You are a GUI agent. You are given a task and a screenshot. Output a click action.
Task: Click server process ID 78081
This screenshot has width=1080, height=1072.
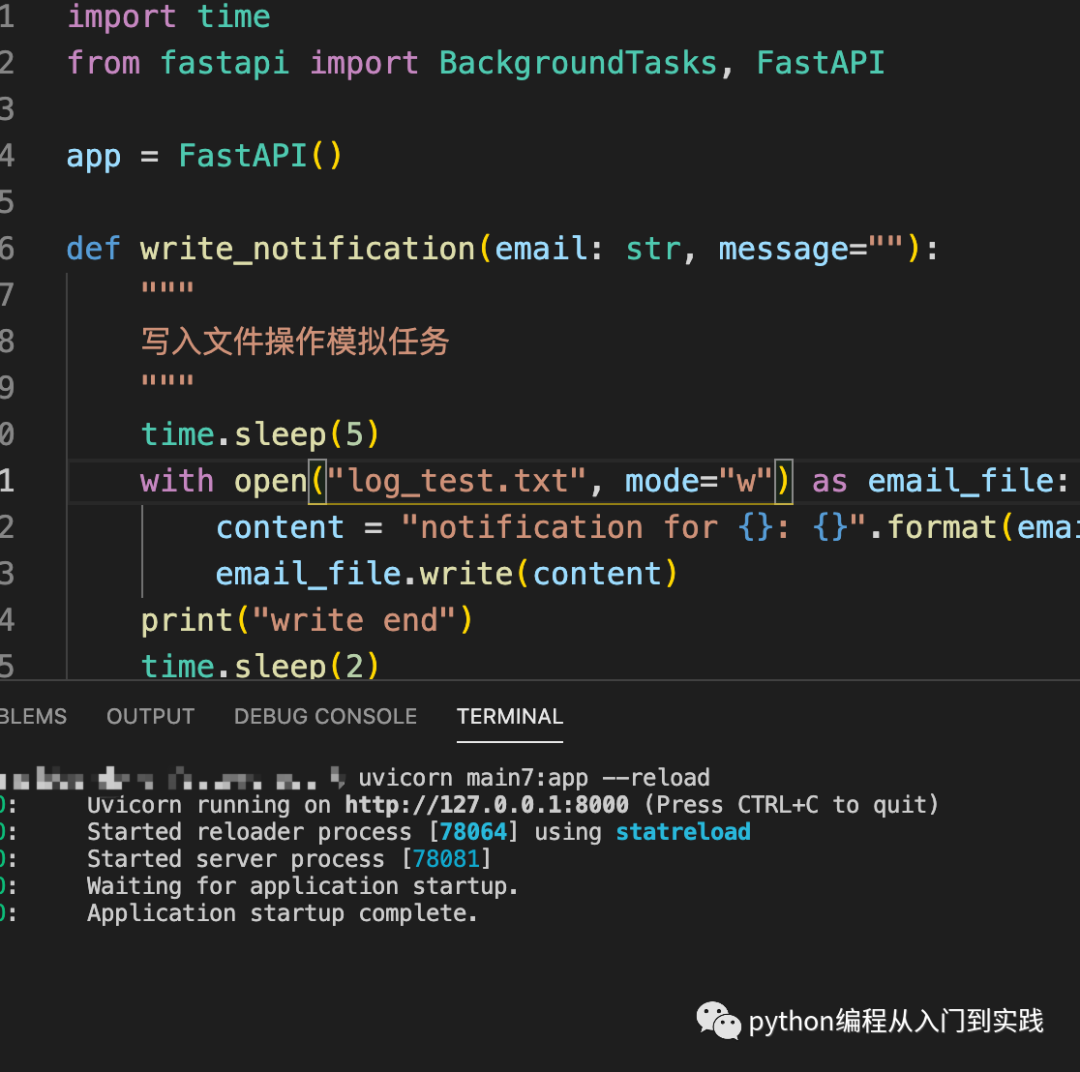click(x=447, y=859)
